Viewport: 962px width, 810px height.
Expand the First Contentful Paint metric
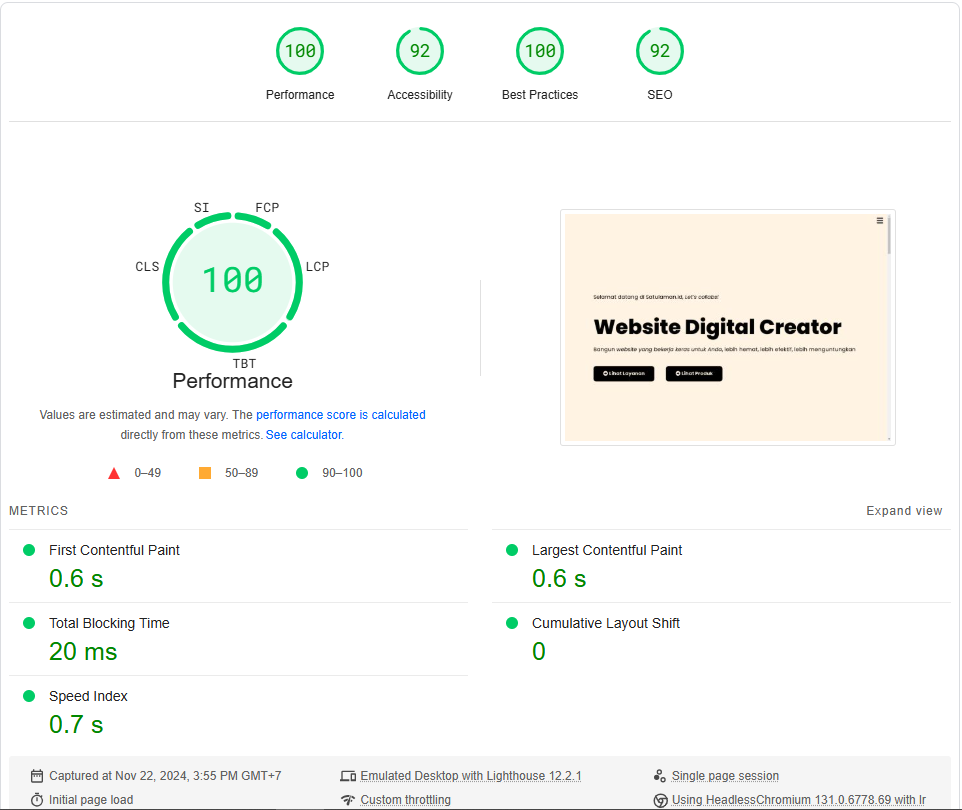(x=114, y=550)
